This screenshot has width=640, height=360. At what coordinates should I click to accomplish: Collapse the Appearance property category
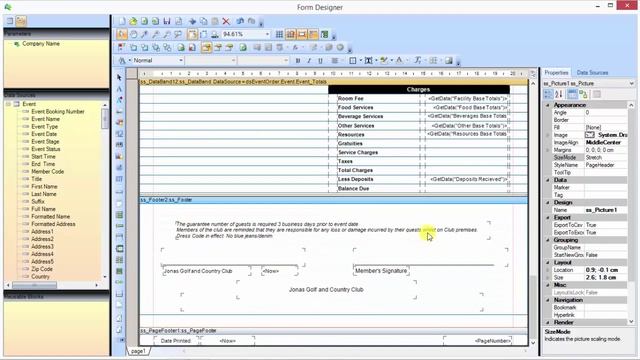pyautogui.click(x=548, y=105)
